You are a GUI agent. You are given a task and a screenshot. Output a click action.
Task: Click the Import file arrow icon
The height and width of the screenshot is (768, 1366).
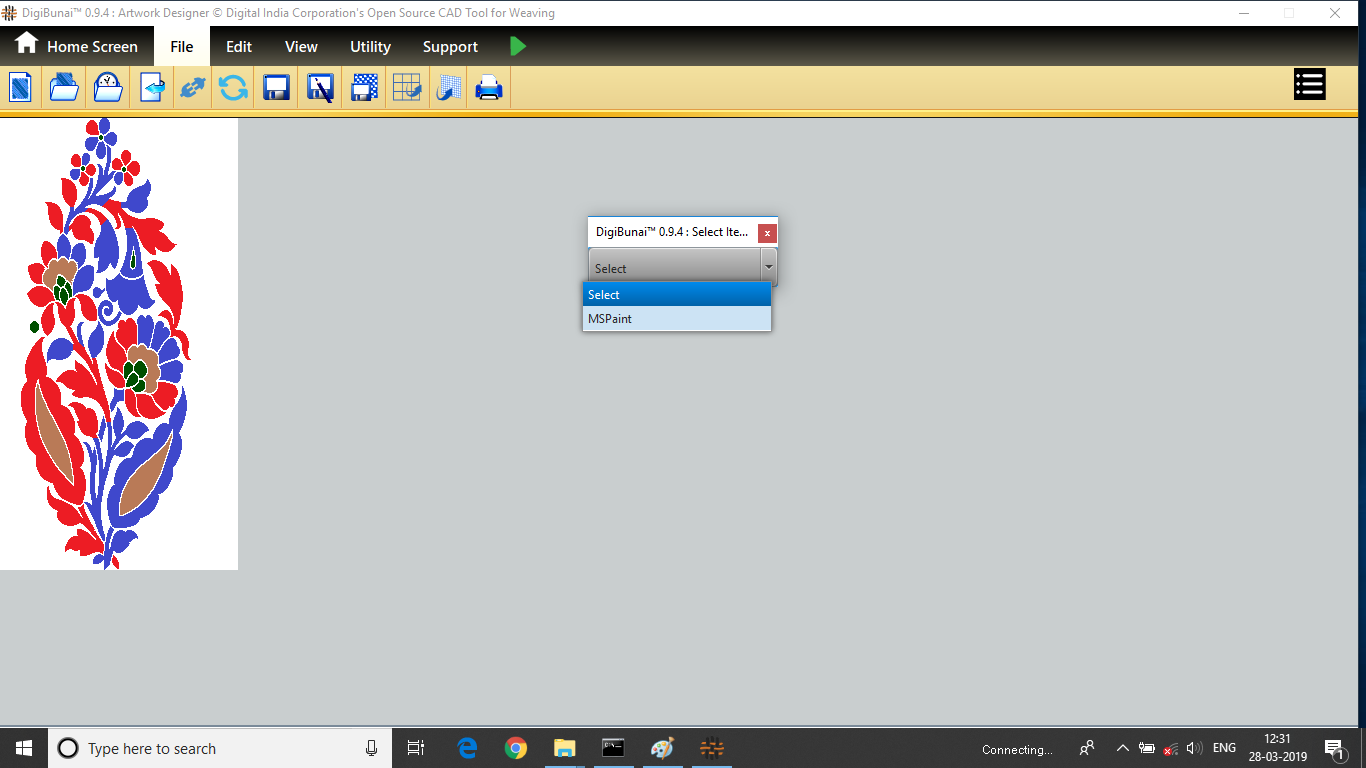click(x=152, y=88)
